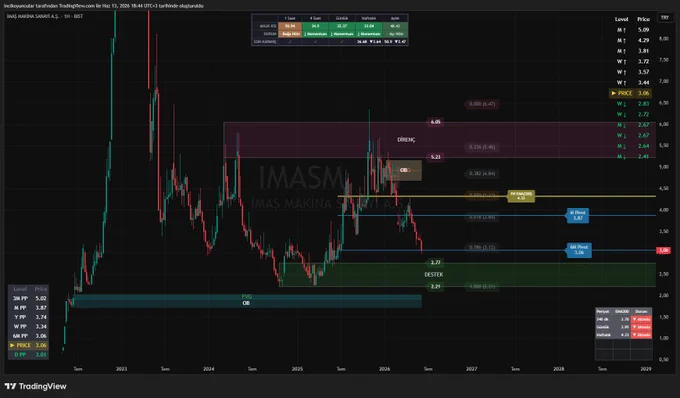Click the 2023 label on time axis
Viewport: 680px width, 398px height.
pos(121,369)
